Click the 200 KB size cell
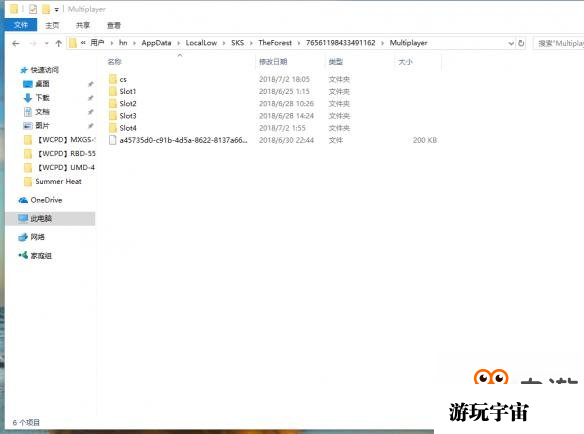 [x=425, y=140]
